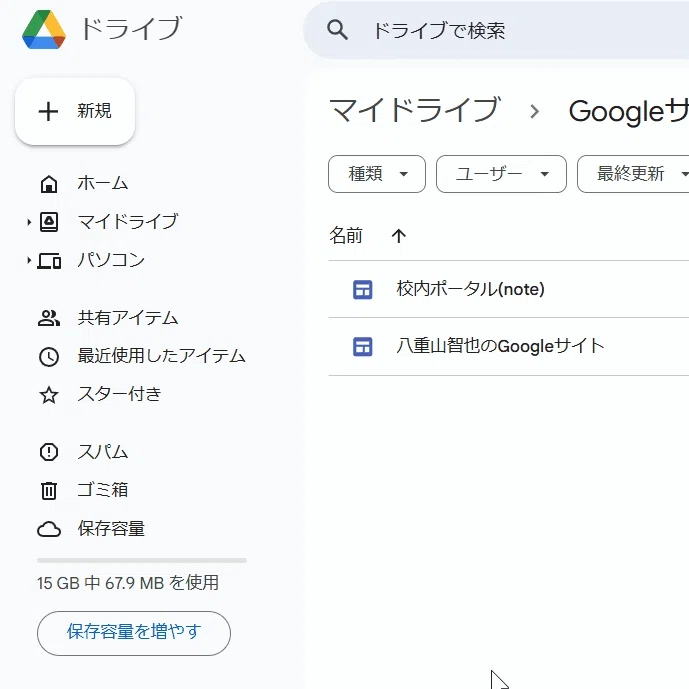Image resolution: width=689 pixels, height=689 pixels.
Task: Expand the パソコン tree arrow
Action: 29,261
